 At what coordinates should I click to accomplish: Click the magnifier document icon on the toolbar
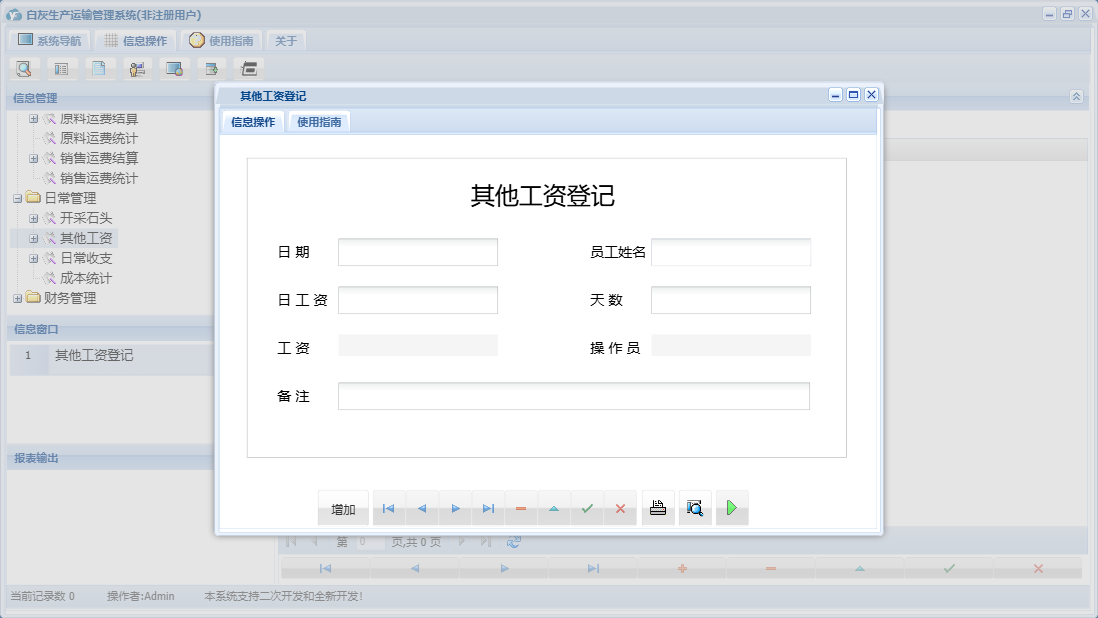[x=23, y=68]
